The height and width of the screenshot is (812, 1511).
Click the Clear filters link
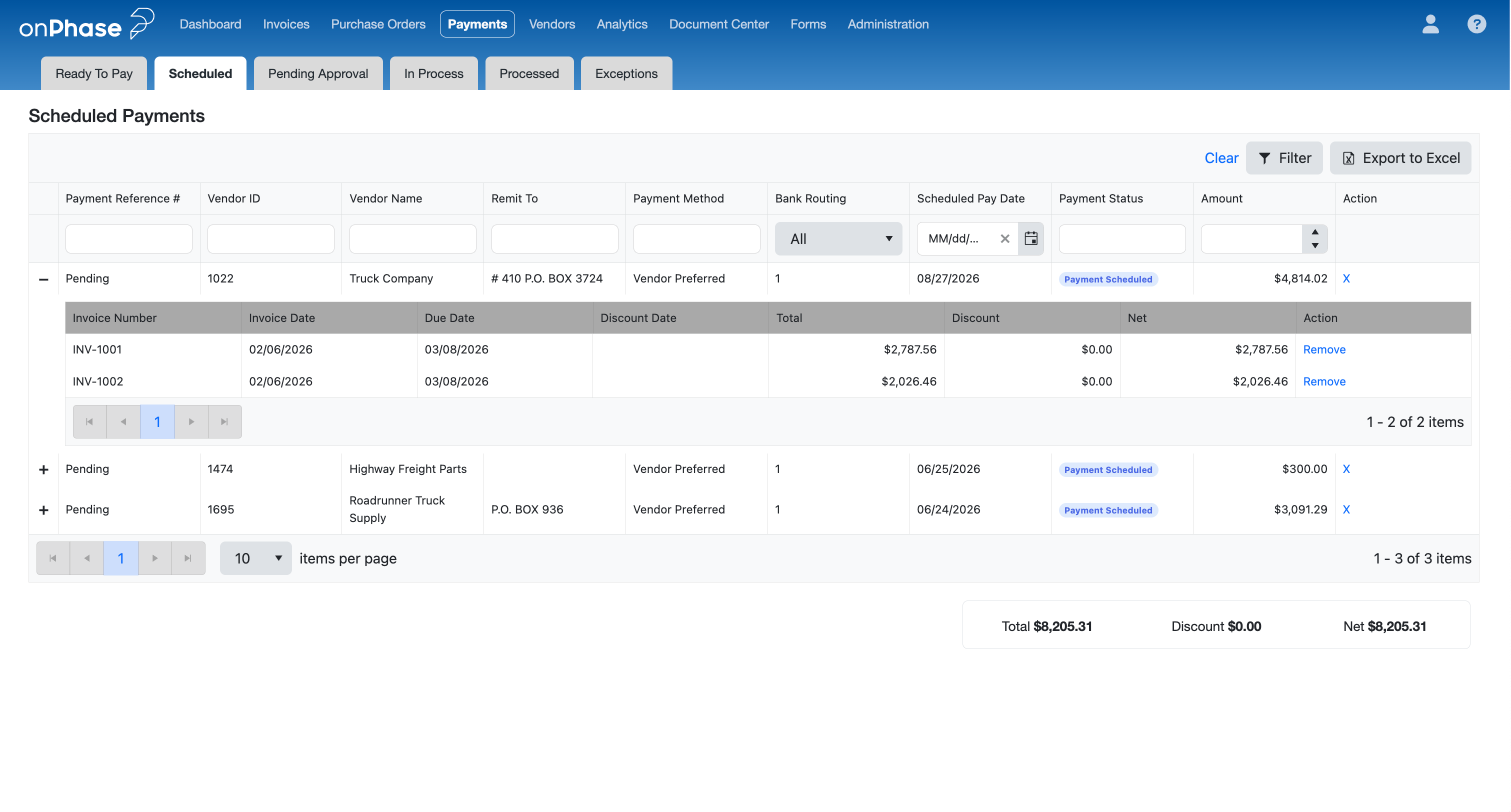(x=1221, y=158)
